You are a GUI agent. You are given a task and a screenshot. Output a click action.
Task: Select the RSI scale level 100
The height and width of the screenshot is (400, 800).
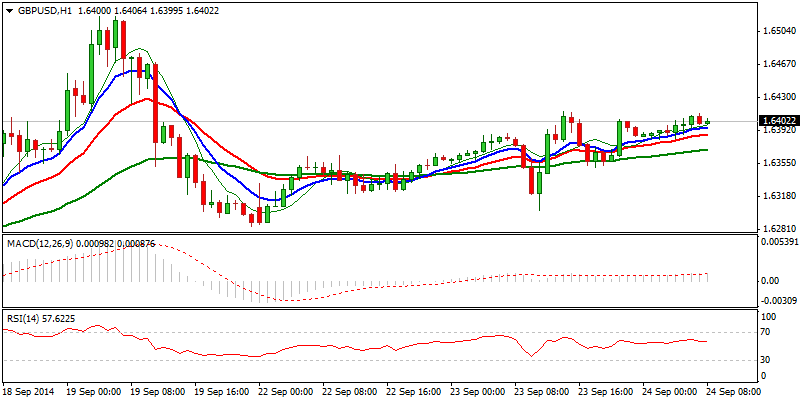(769, 317)
